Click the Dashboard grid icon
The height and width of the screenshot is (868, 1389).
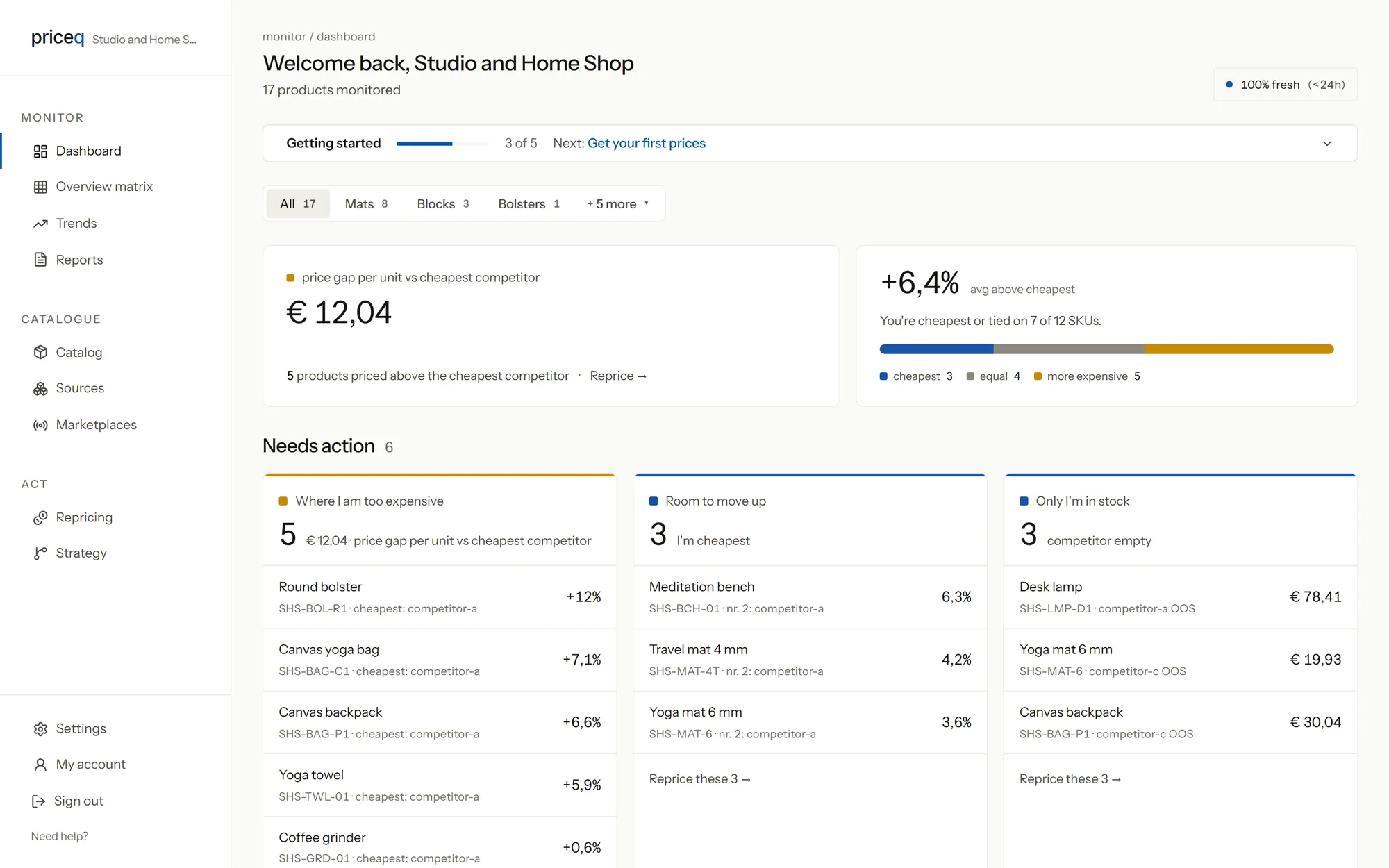[40, 151]
